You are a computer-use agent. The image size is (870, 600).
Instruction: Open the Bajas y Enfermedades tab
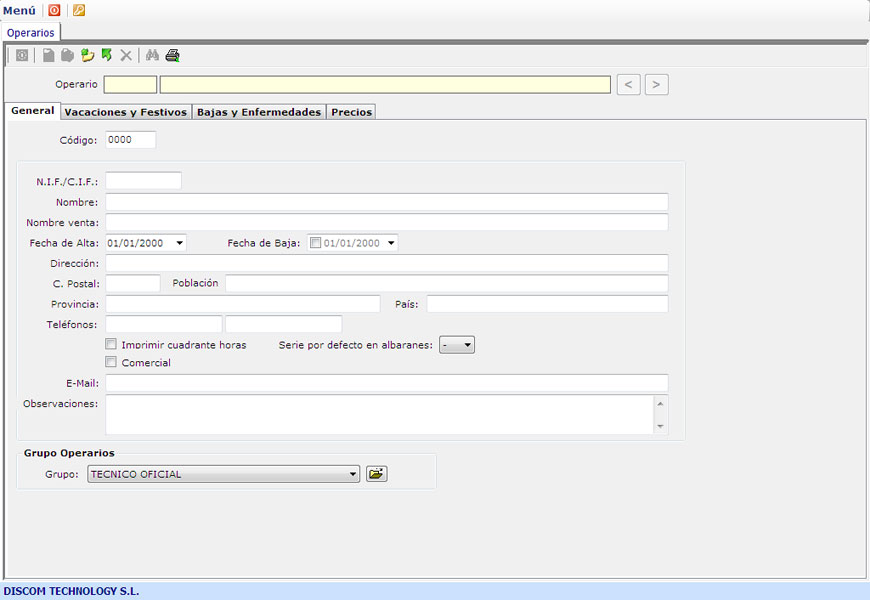click(x=258, y=112)
